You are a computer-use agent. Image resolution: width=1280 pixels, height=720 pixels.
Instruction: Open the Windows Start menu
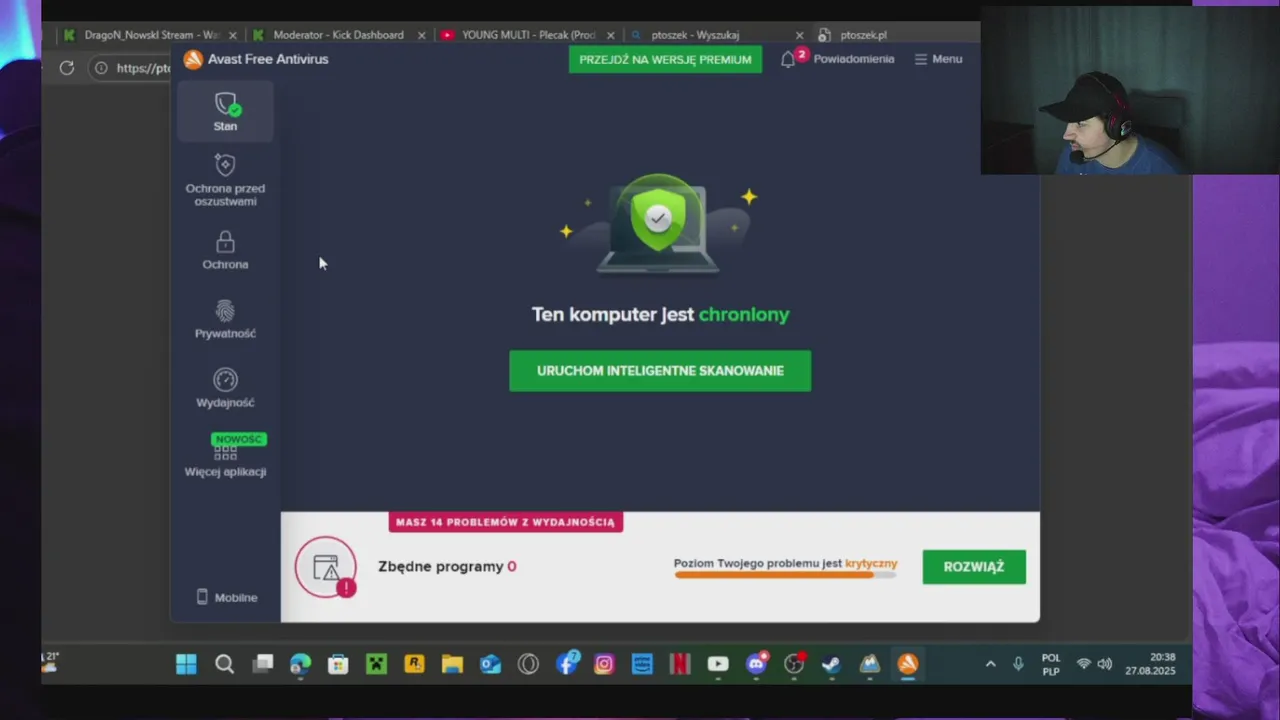(x=186, y=664)
